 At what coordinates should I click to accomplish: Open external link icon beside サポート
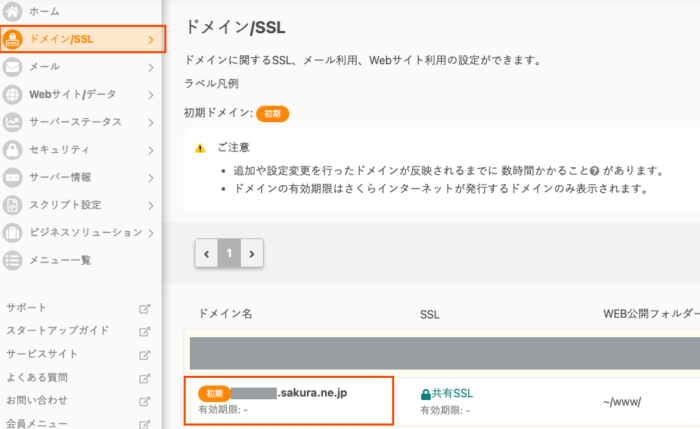pos(145,308)
